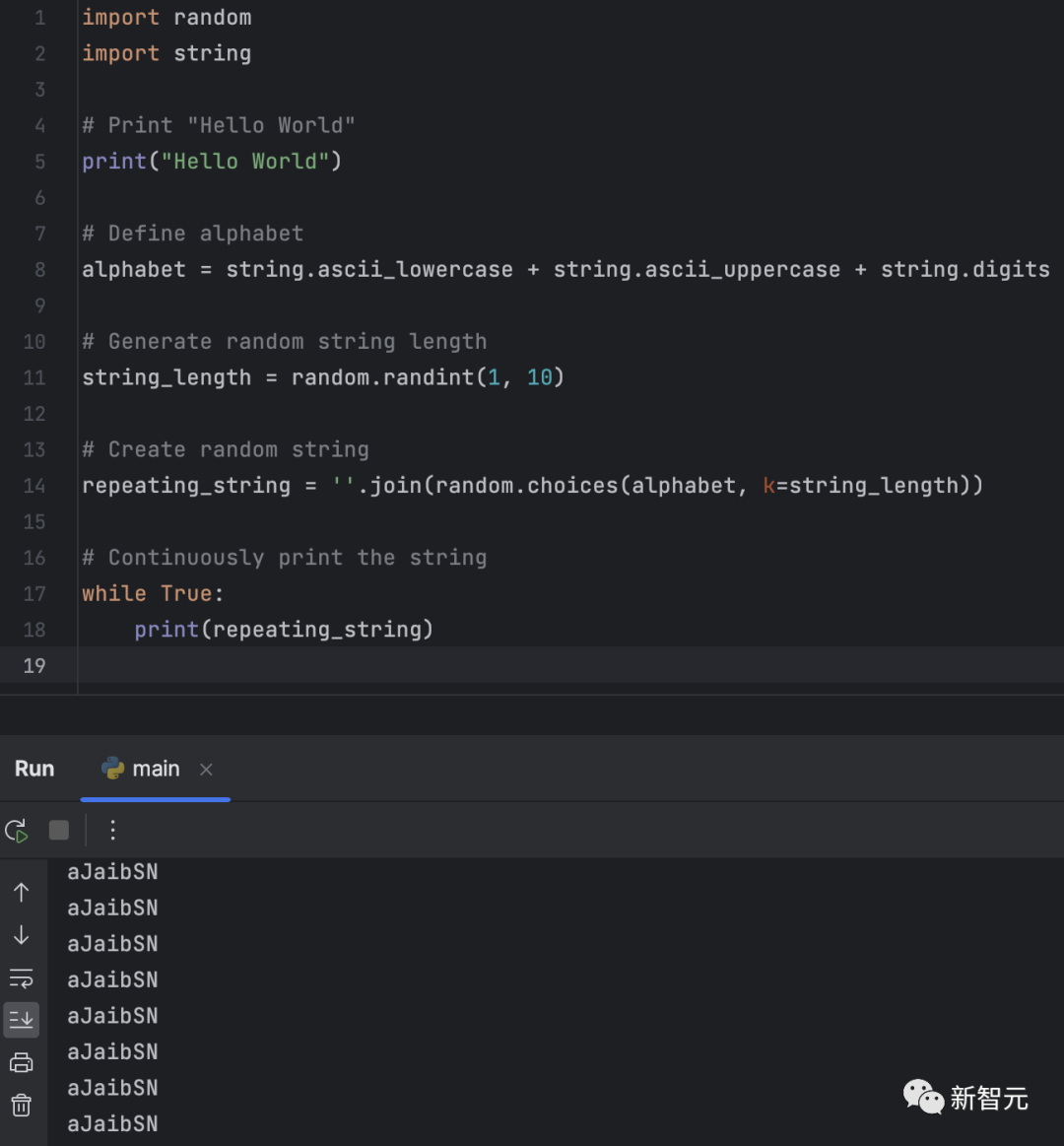Click the Run panel label
Screen dimensions: 1064x1146
point(34,770)
